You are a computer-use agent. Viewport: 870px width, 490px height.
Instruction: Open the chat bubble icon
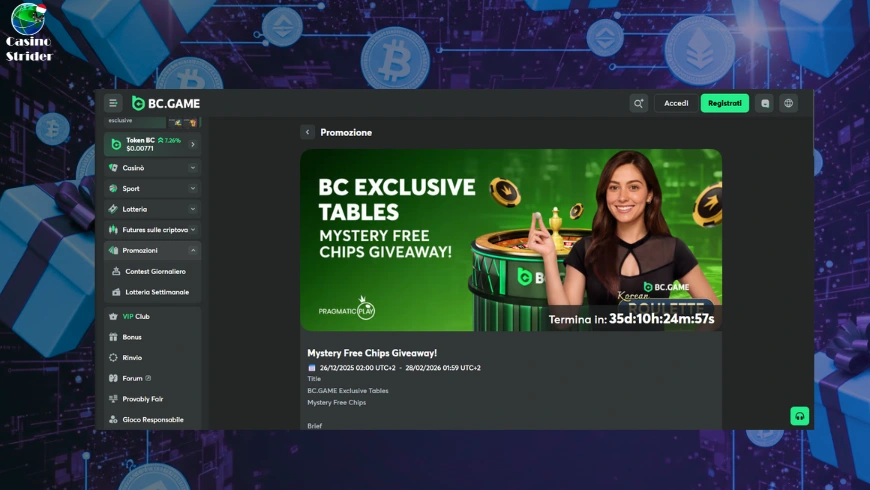pos(765,103)
